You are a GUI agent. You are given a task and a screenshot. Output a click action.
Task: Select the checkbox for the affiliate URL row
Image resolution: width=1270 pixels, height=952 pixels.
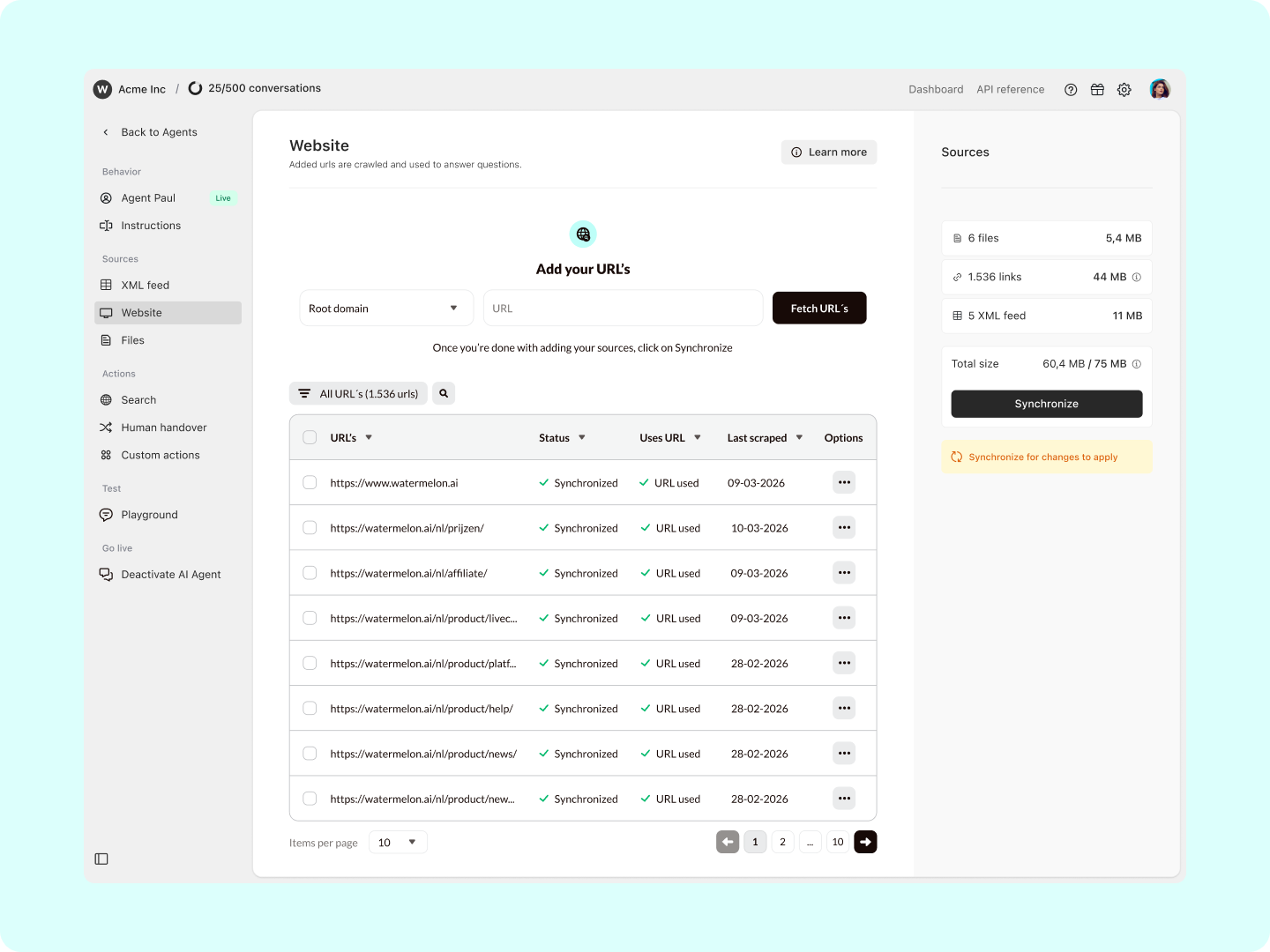[x=310, y=572]
